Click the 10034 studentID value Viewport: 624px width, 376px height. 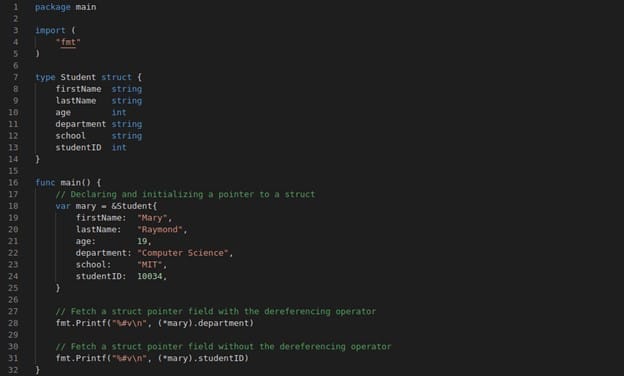[150, 277]
